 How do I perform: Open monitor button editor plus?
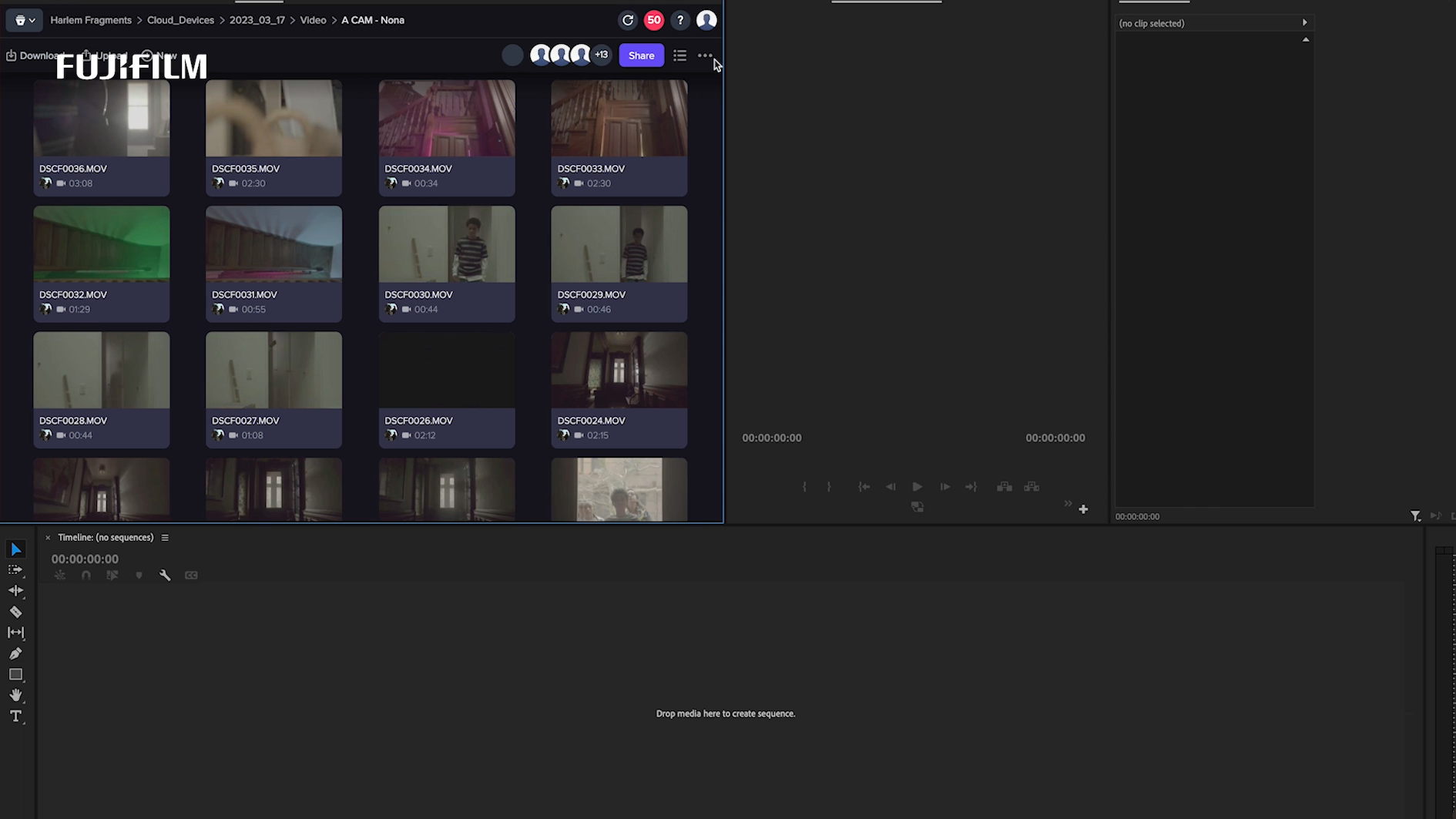1083,509
